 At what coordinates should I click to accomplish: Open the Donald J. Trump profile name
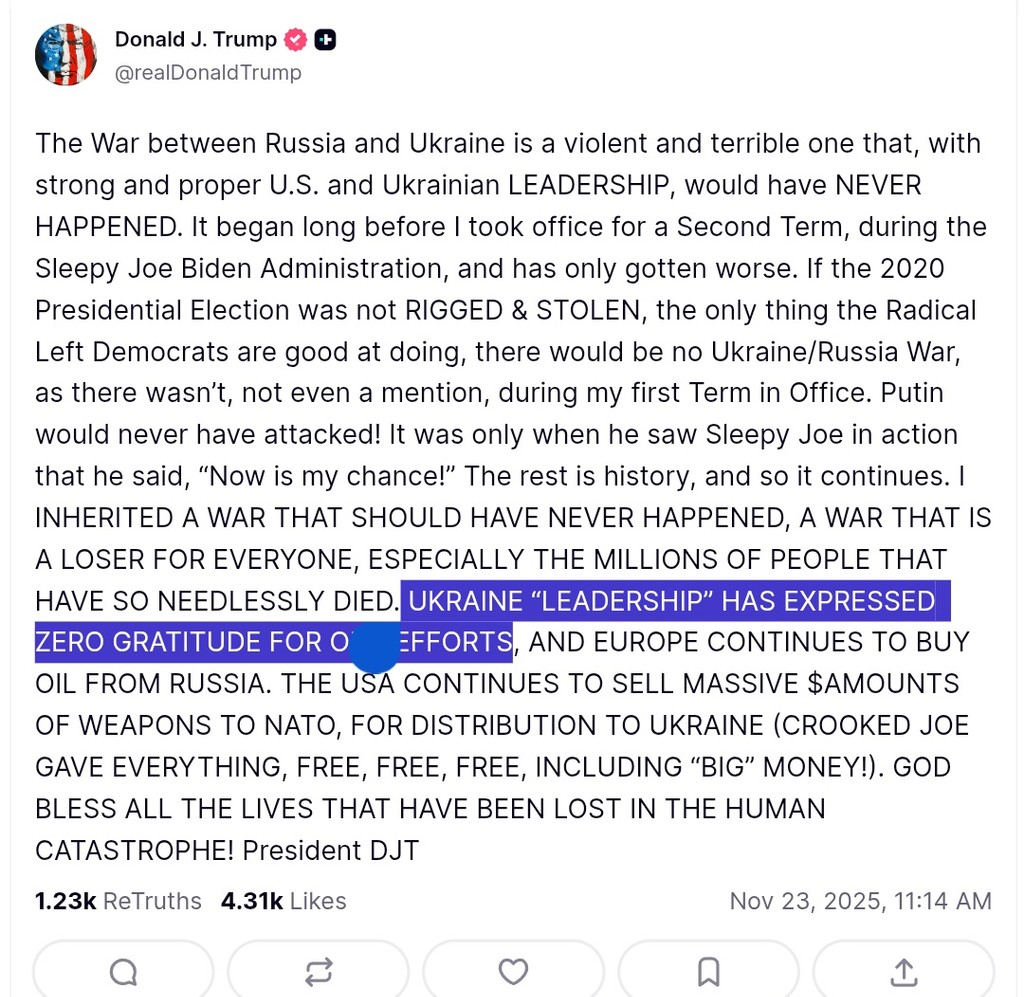tap(195, 40)
